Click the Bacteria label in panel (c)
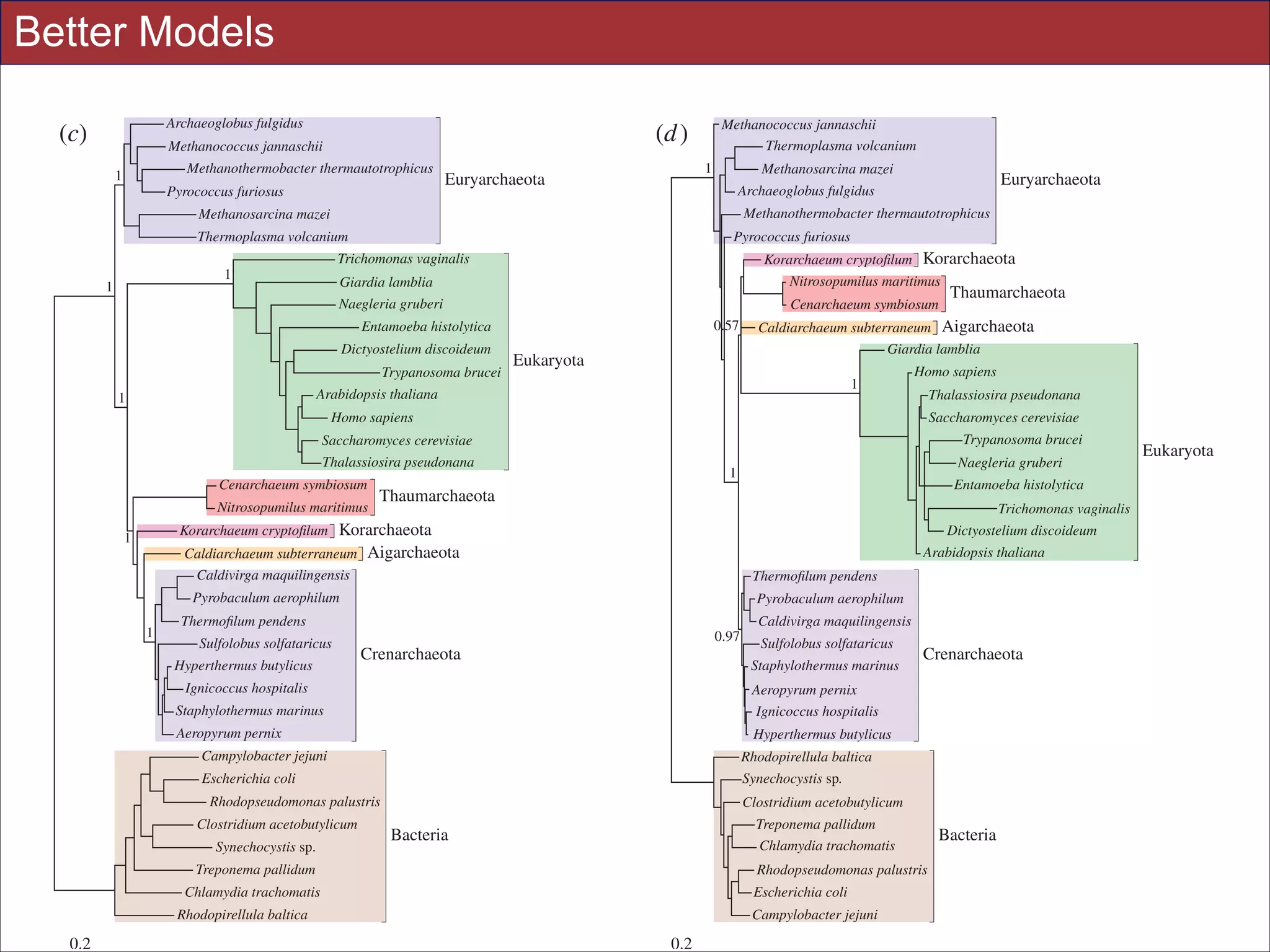Image resolution: width=1270 pixels, height=952 pixels. [419, 835]
